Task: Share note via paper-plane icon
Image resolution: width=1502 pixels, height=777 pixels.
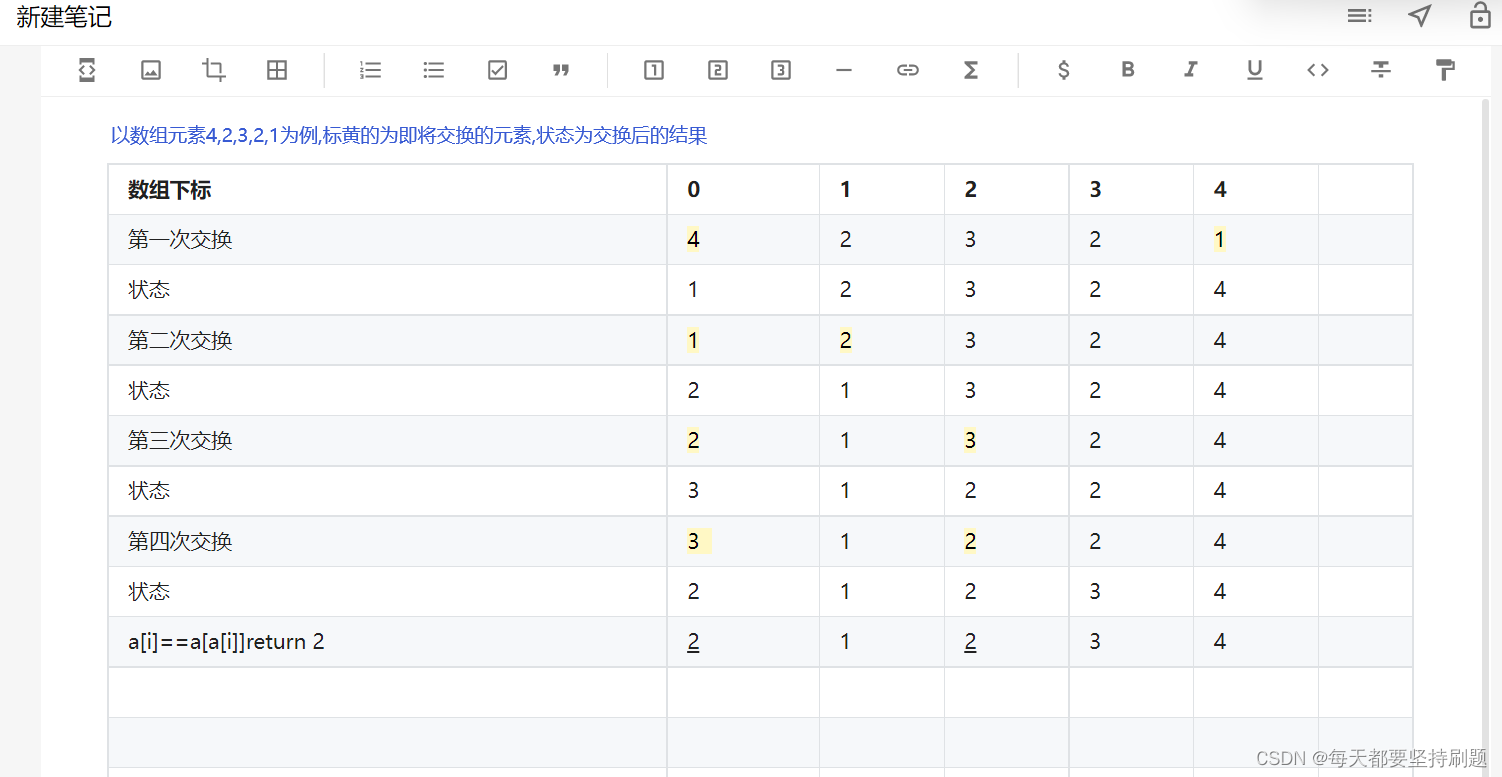Action: [1420, 15]
